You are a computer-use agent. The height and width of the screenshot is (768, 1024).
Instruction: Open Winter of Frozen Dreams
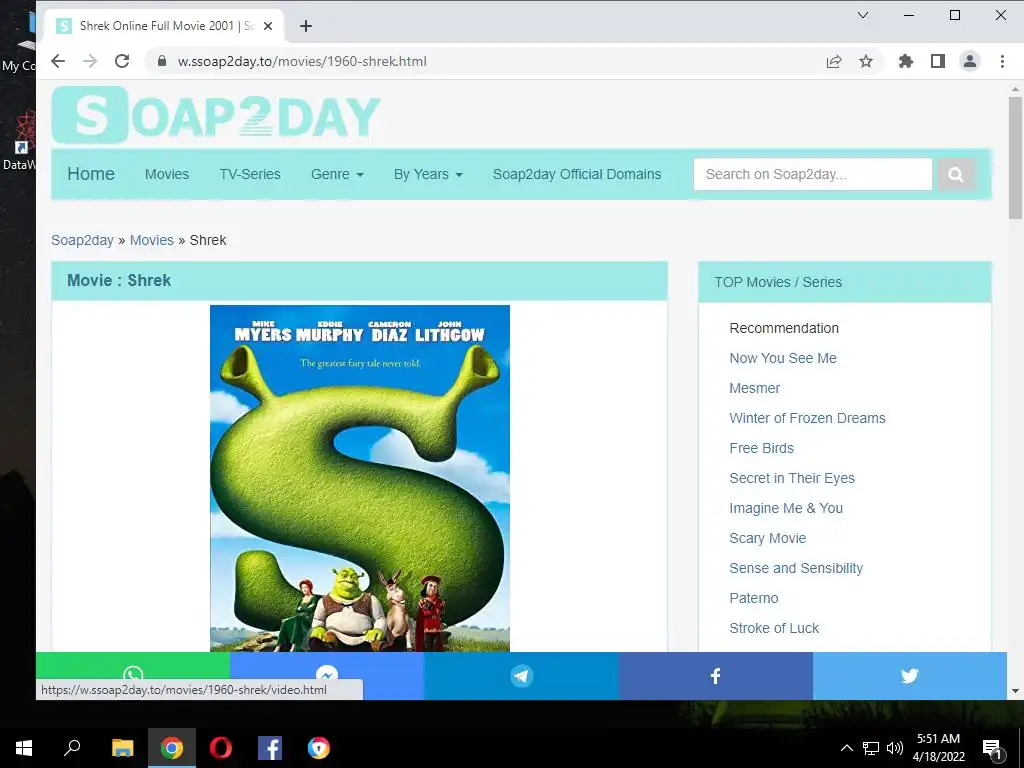[x=807, y=418]
